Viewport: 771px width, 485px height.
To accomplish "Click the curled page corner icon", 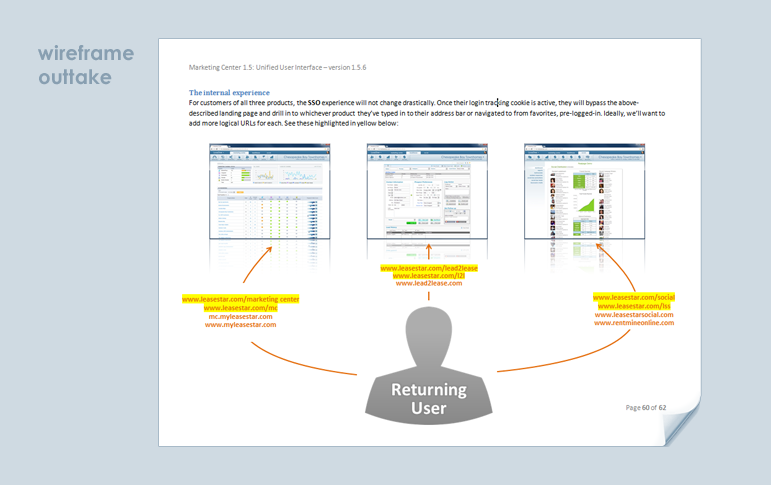I will tap(682, 427).
